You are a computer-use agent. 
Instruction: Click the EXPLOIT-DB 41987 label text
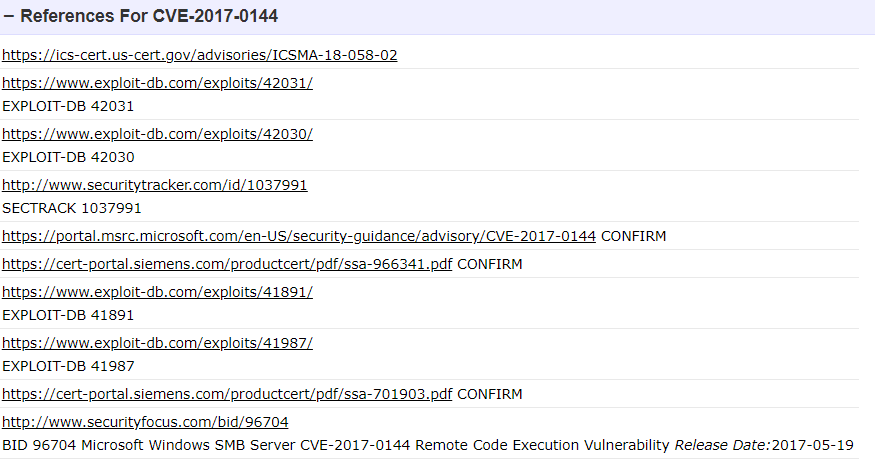pos(68,366)
